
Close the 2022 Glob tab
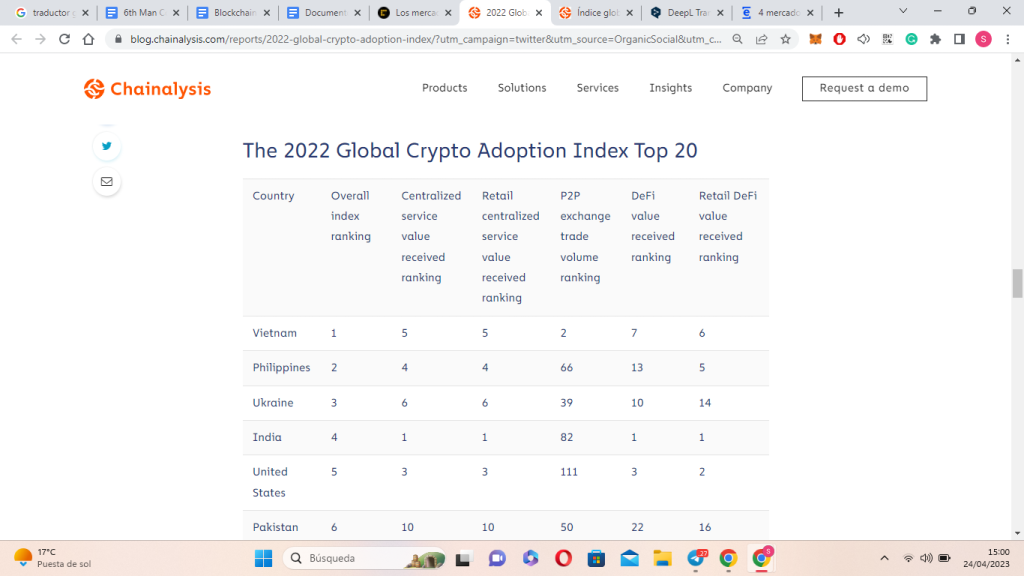pyautogui.click(x=539, y=12)
